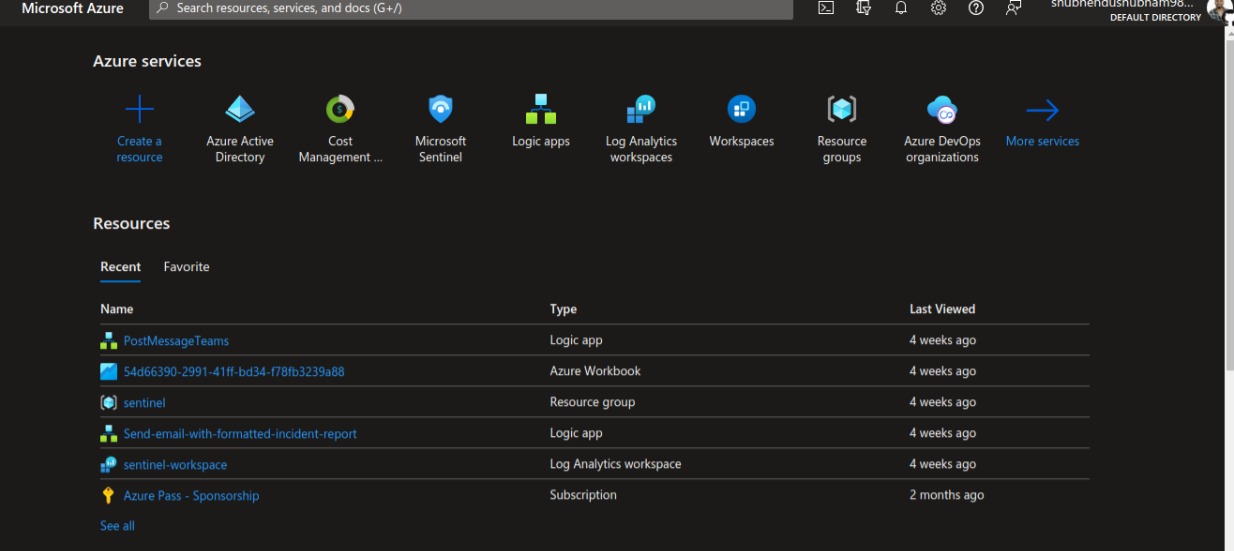Click the Azure Active Directory label text
The height and width of the screenshot is (551, 1234).
pos(240,149)
